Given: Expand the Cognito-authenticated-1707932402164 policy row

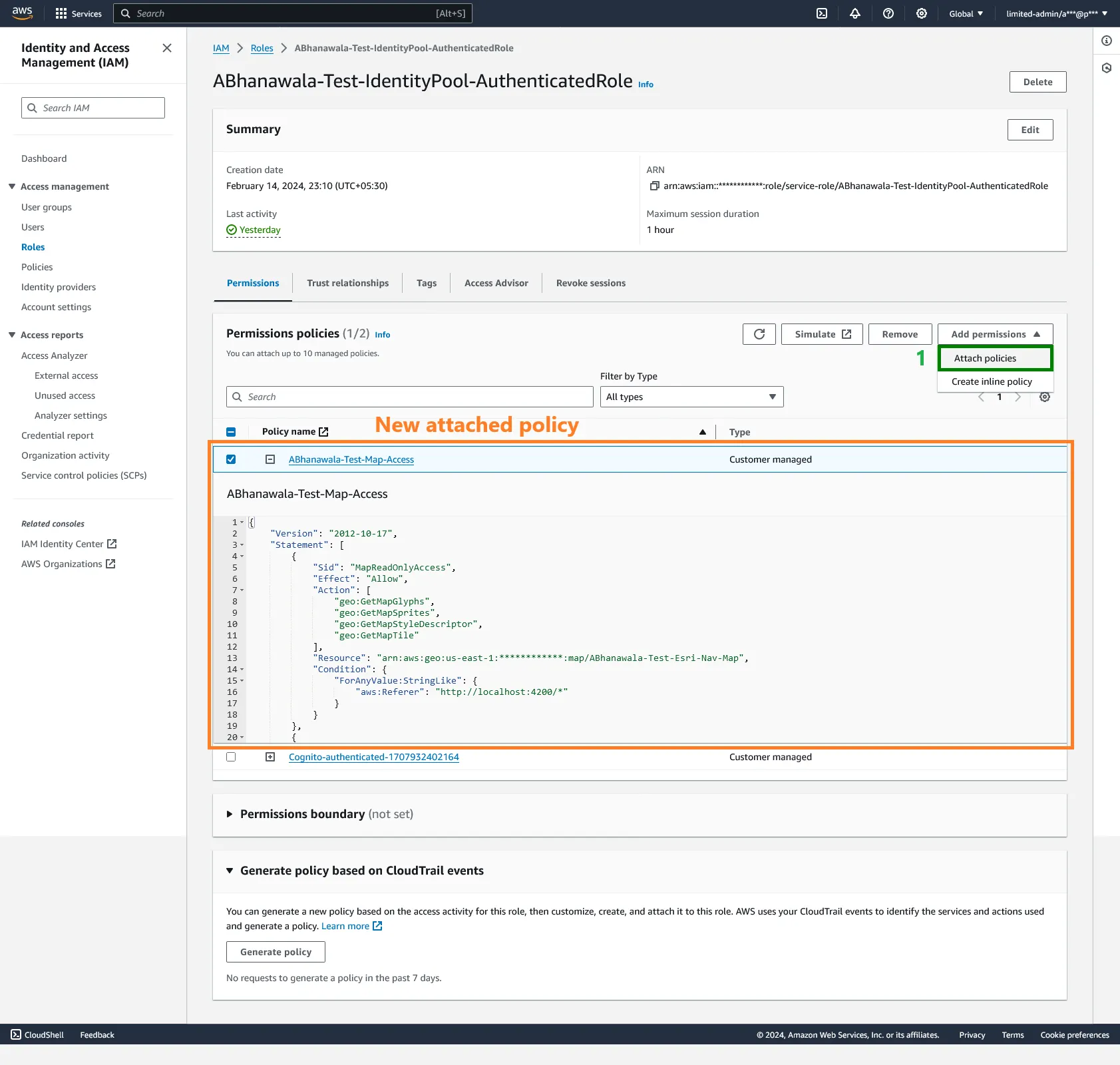Looking at the screenshot, I should pyautogui.click(x=270, y=757).
